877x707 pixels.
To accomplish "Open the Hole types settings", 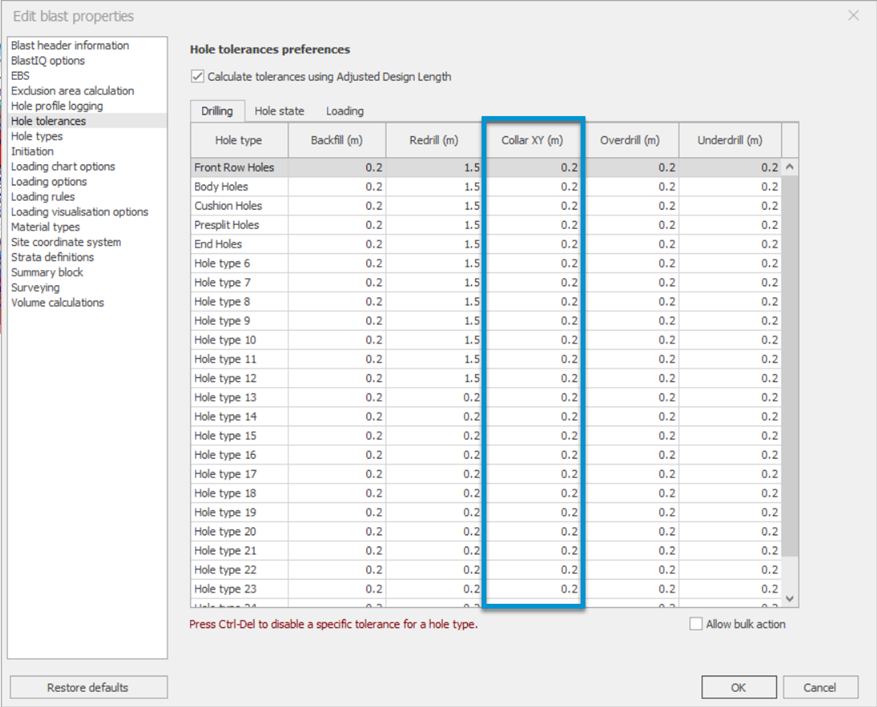I will click(87, 136).
